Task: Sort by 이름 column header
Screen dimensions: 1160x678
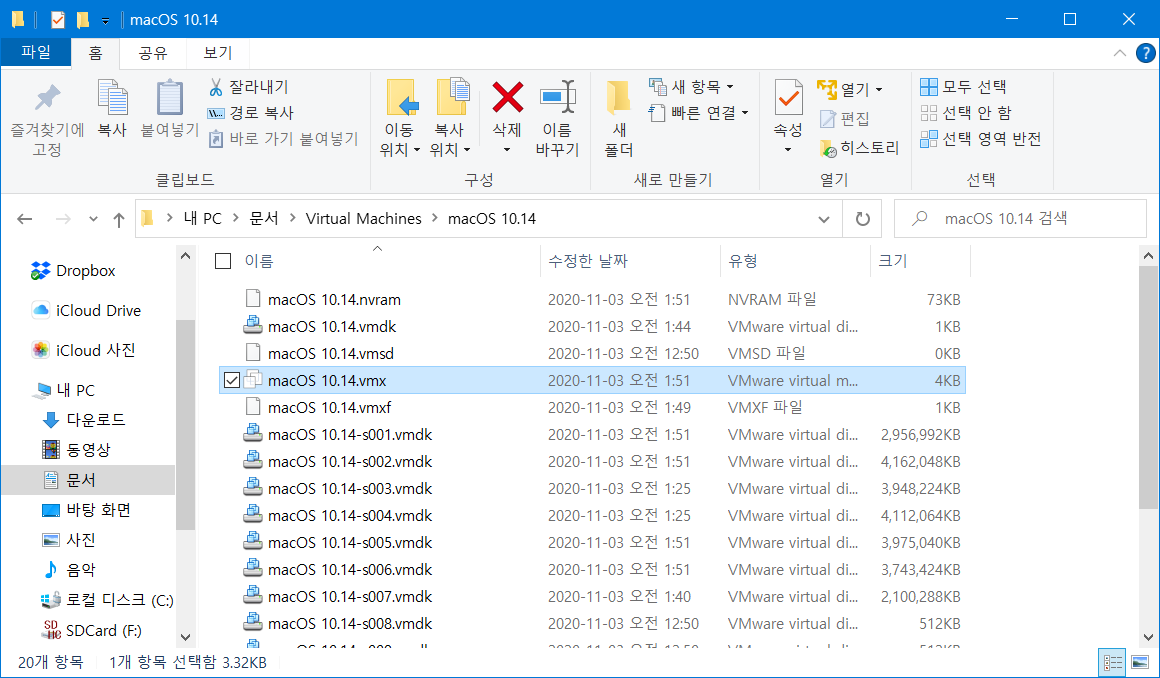Action: coord(259,261)
